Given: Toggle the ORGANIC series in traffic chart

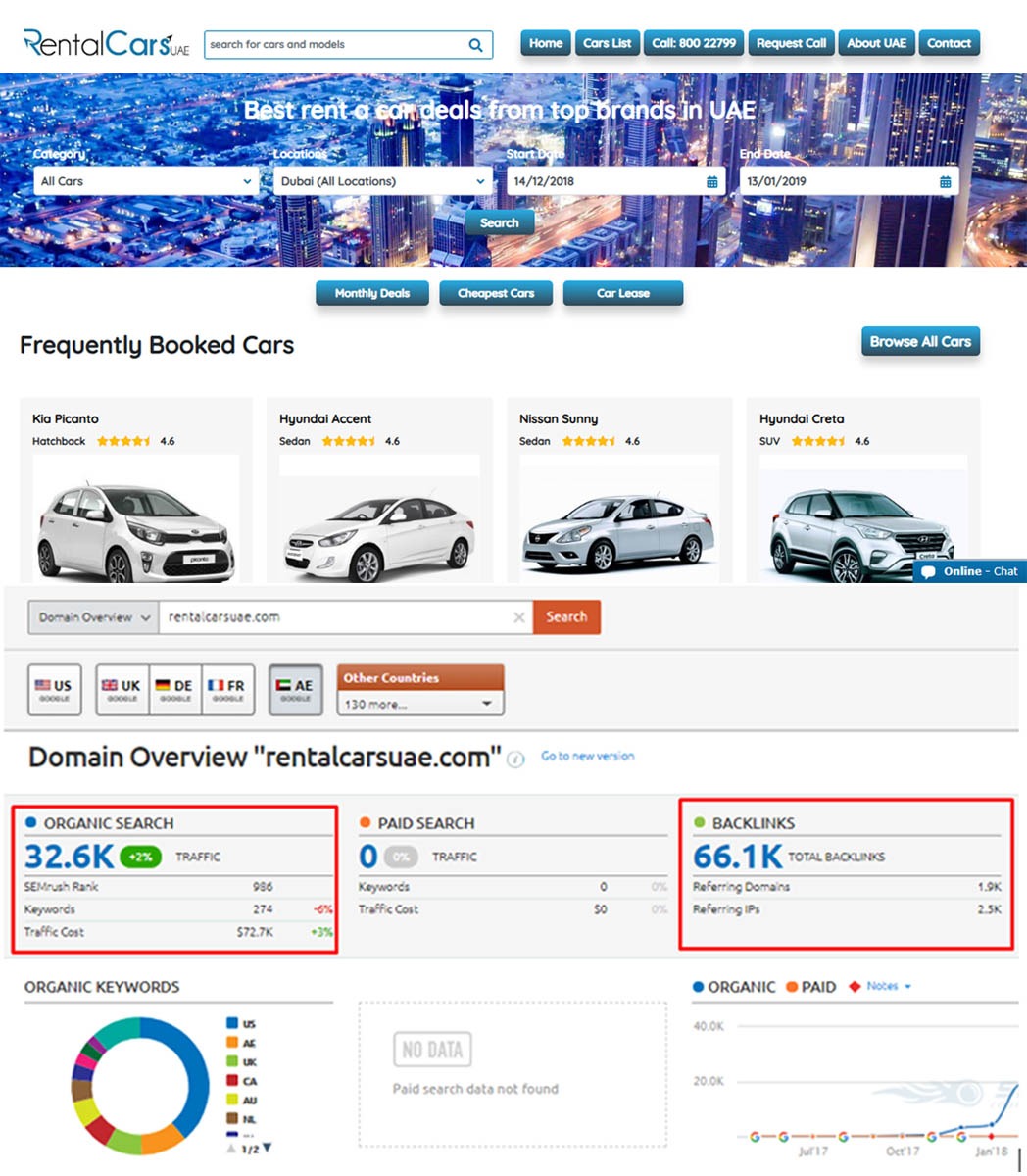Looking at the screenshot, I should [734, 987].
